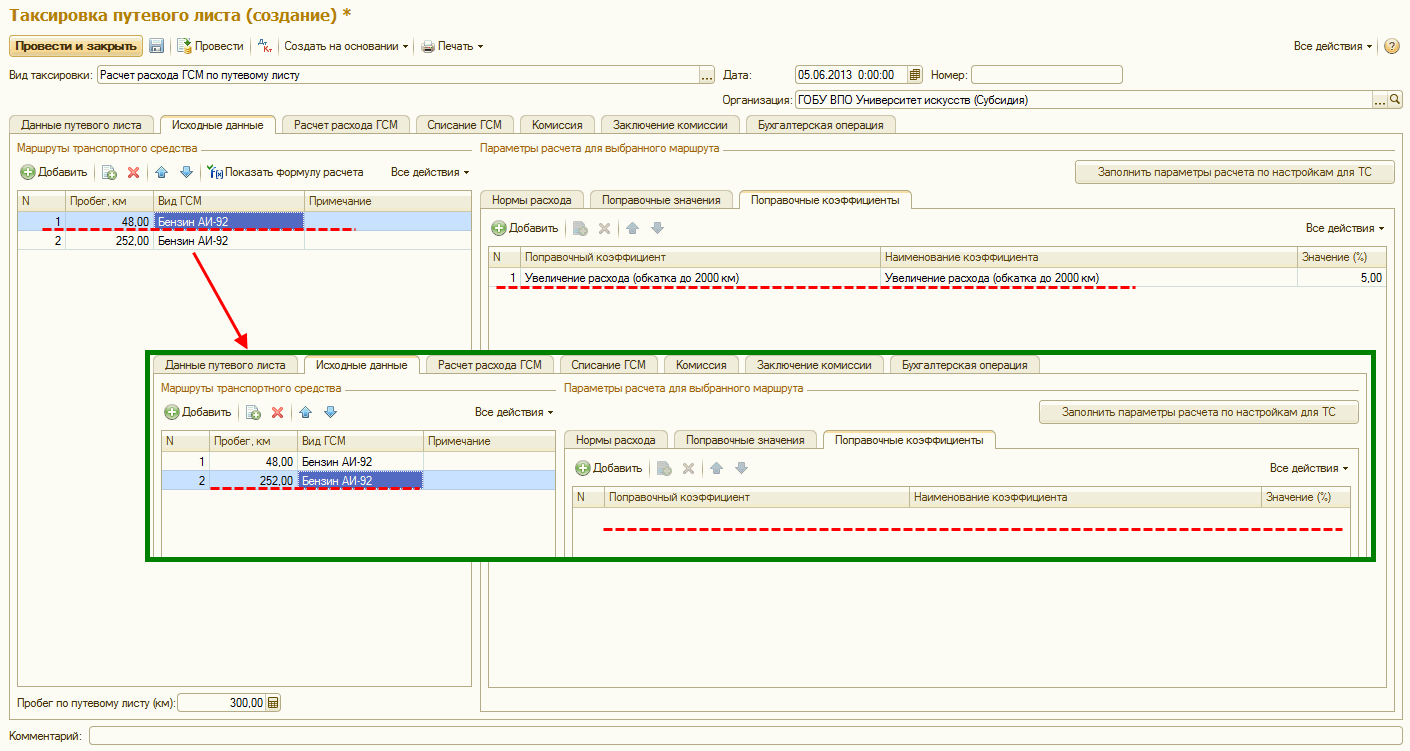1410x751 pixels.
Task: Click inset row 1 cell 48,00
Action: (254, 461)
